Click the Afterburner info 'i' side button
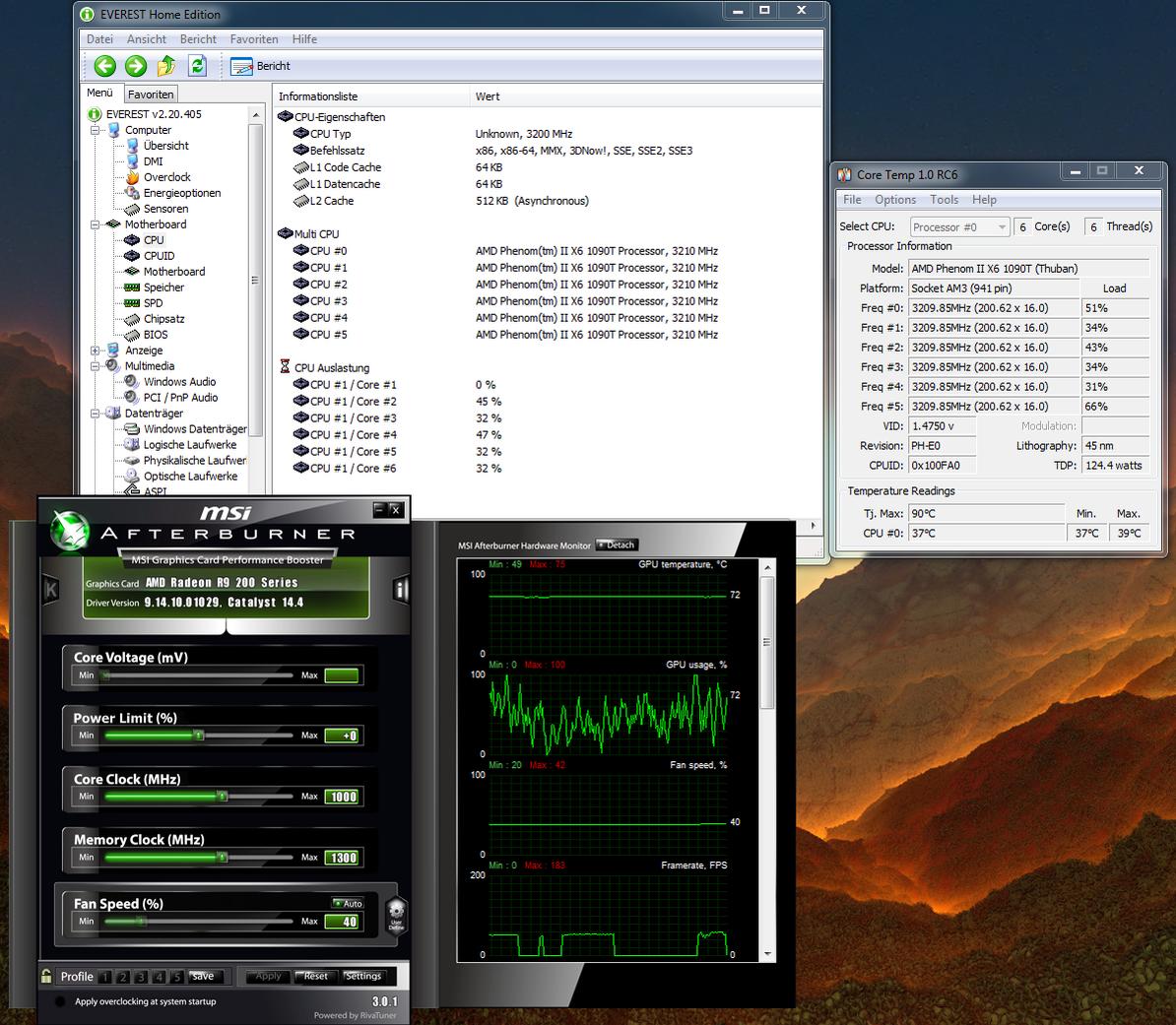Screen dimensions: 1176x1025 coord(401,590)
